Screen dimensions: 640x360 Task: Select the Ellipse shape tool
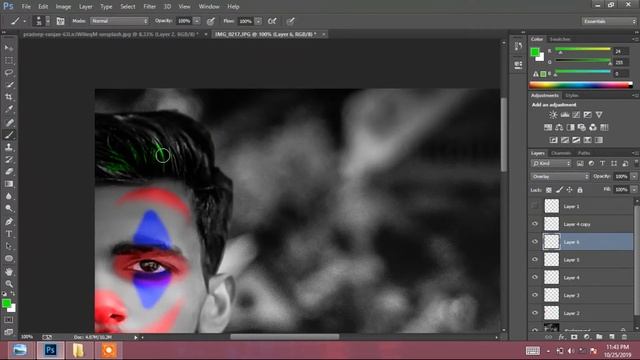pos(9,259)
